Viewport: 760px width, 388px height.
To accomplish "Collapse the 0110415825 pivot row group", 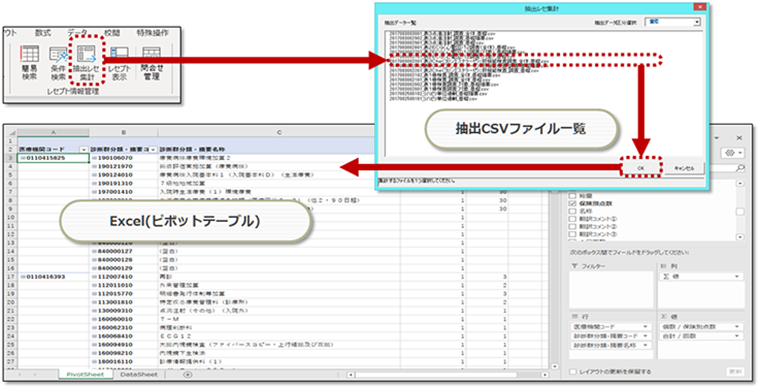I will (23, 158).
